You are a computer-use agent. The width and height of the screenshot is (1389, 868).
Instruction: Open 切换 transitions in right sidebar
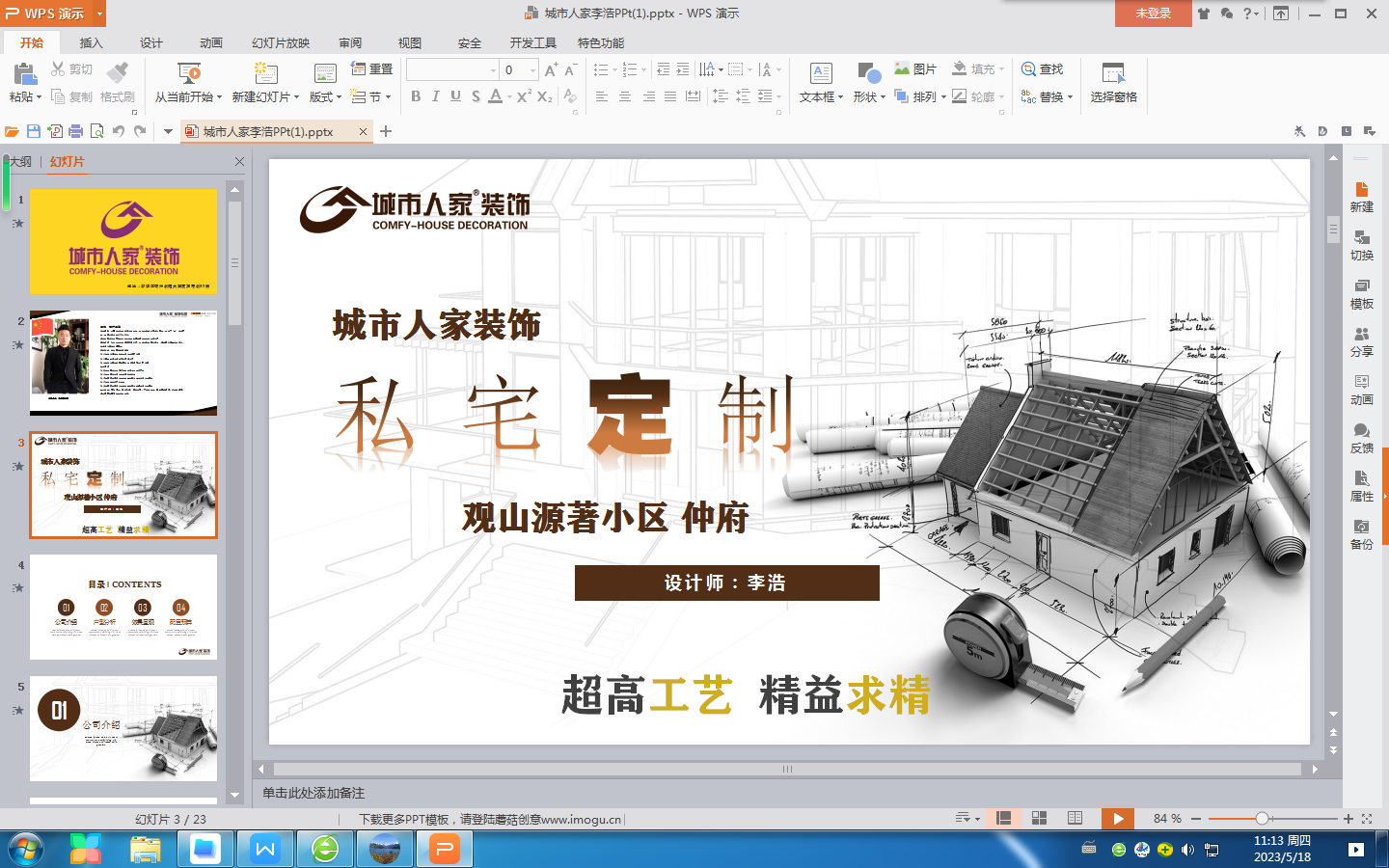(x=1361, y=245)
